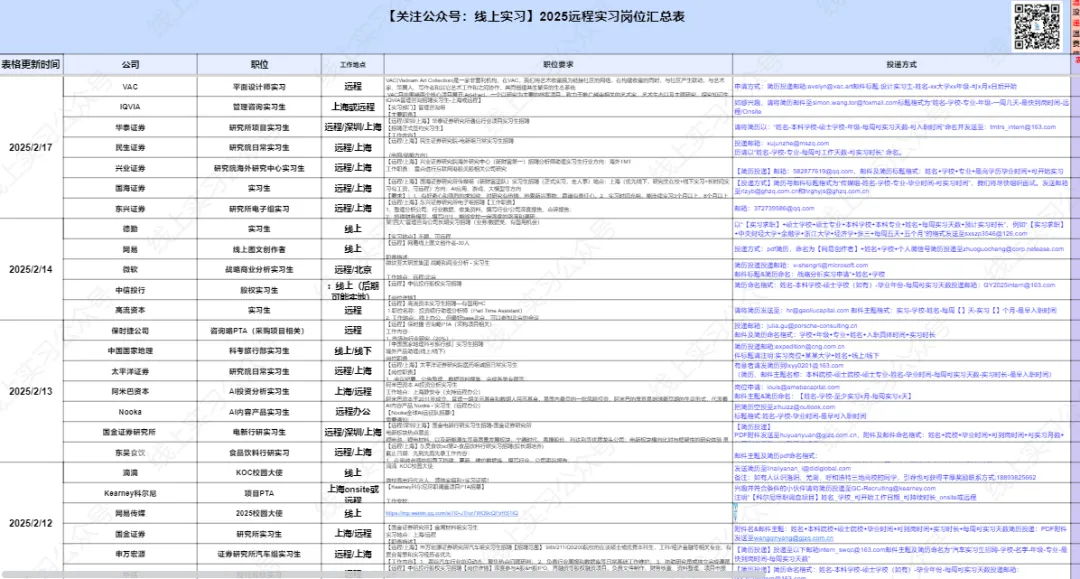Viewport: 1080px width, 579px height.
Task: Click the position cell 'AI内容产品实习生'
Action: coord(259,412)
